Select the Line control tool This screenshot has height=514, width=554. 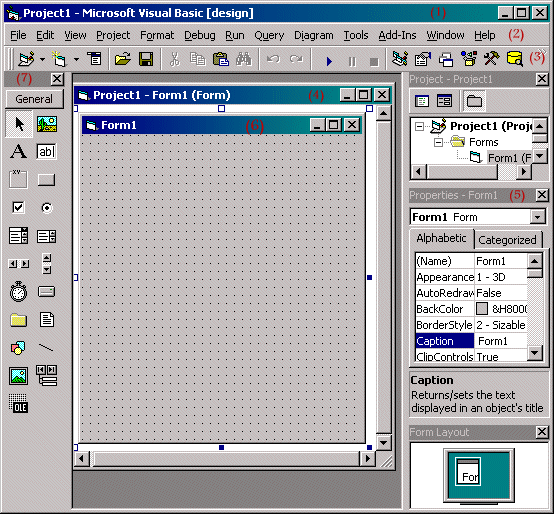click(46, 348)
